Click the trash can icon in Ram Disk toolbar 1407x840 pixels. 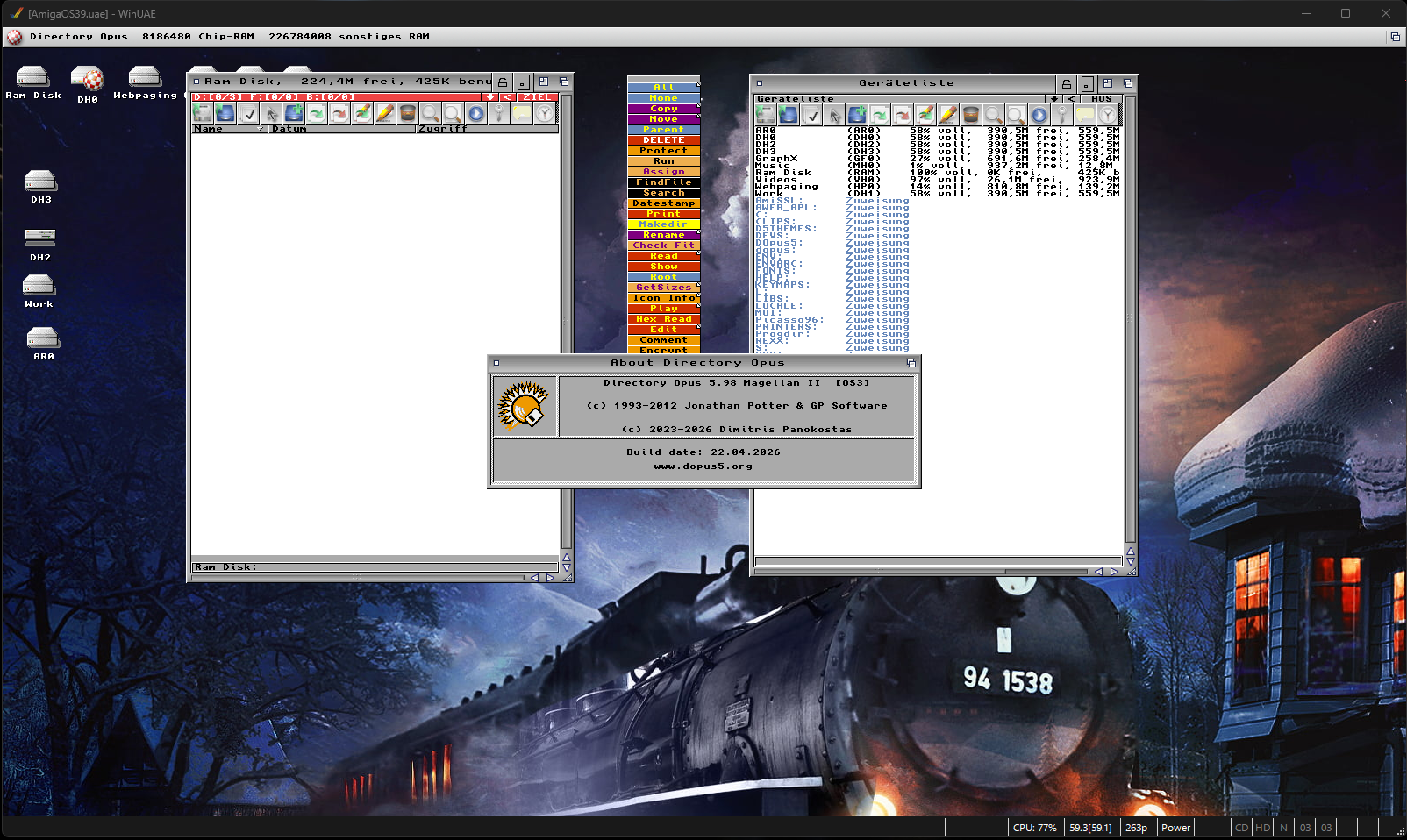407,113
